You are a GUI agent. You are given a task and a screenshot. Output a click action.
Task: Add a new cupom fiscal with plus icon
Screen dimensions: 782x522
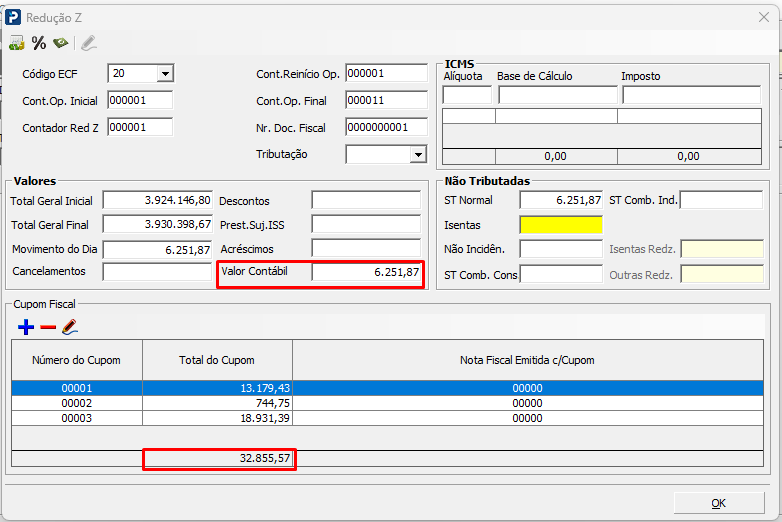(26, 327)
